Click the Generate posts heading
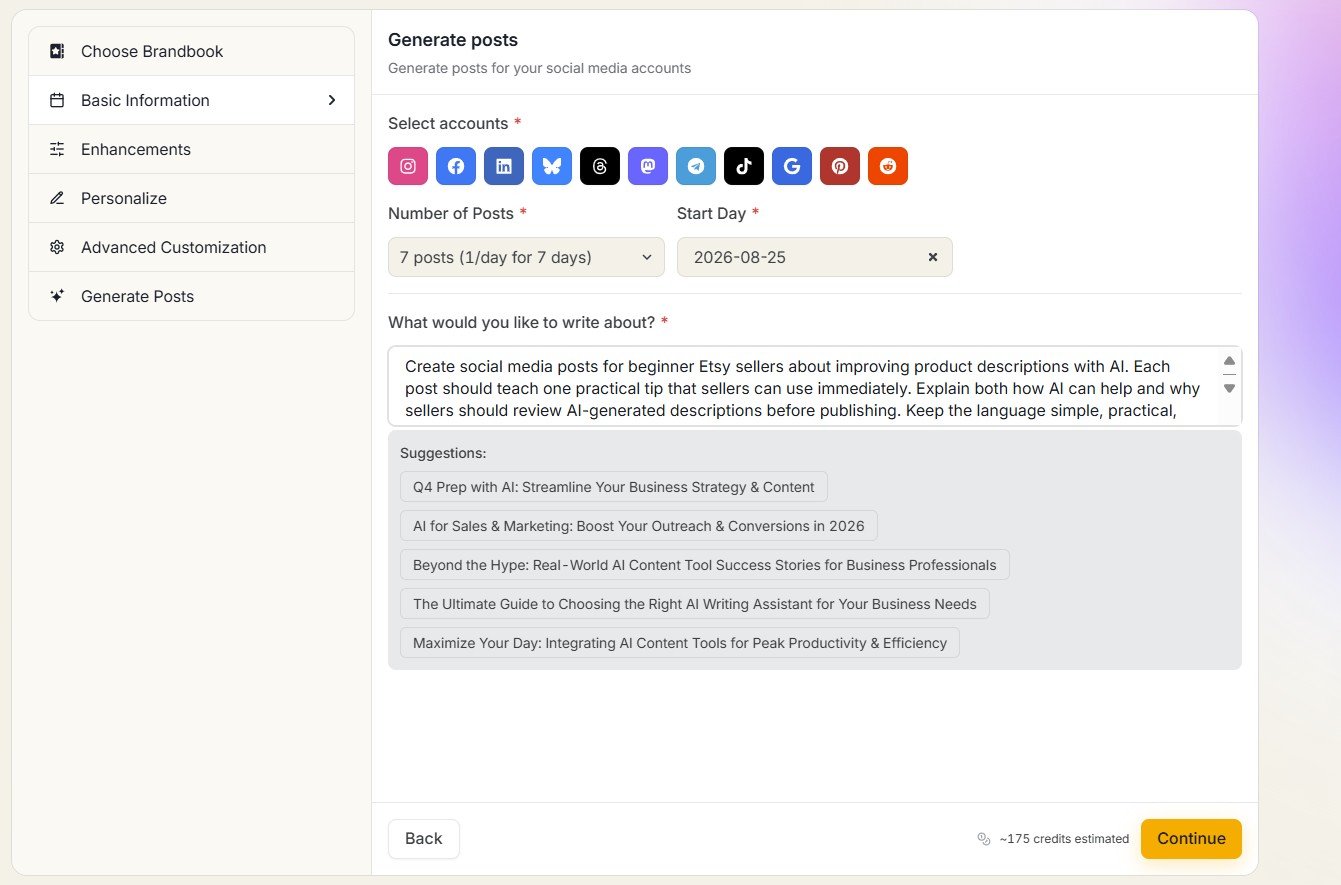Image resolution: width=1341 pixels, height=885 pixels. 453,40
